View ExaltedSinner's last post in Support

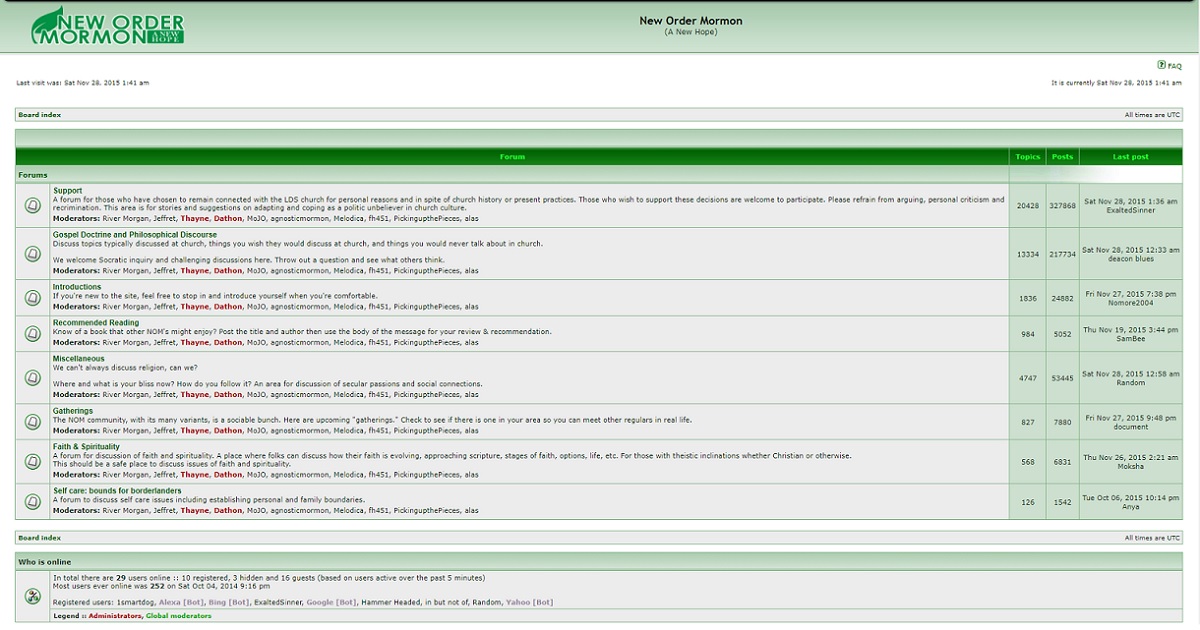click(x=1130, y=210)
